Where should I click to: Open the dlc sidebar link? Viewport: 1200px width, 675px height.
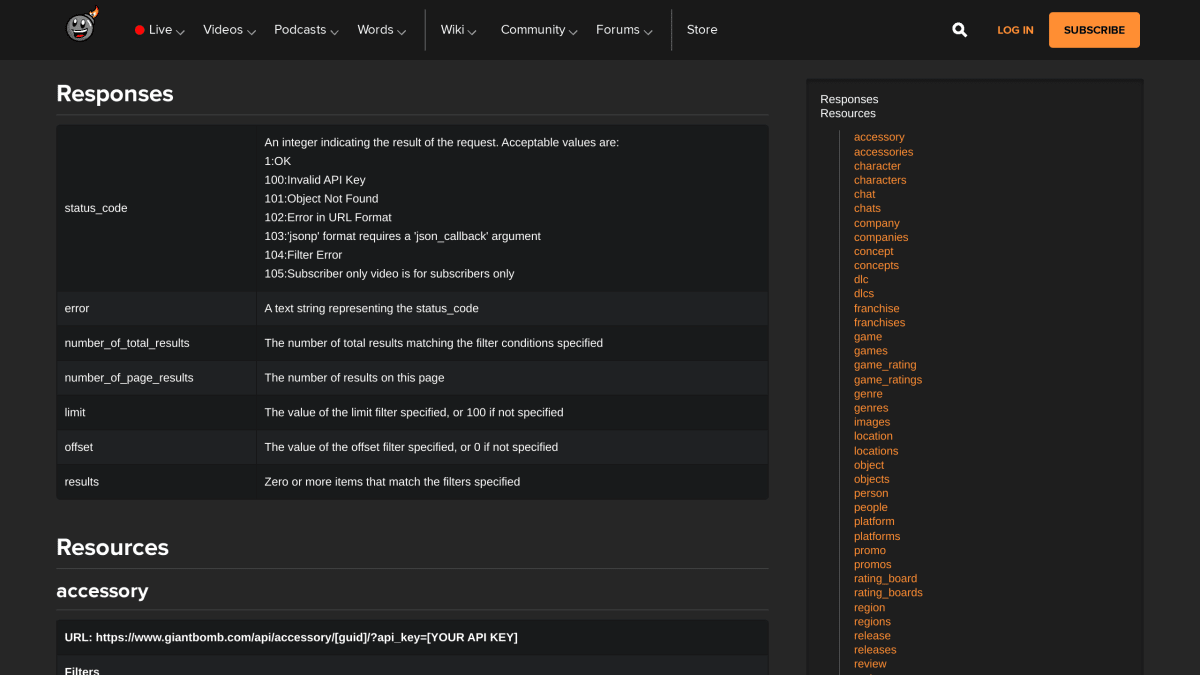(861, 279)
